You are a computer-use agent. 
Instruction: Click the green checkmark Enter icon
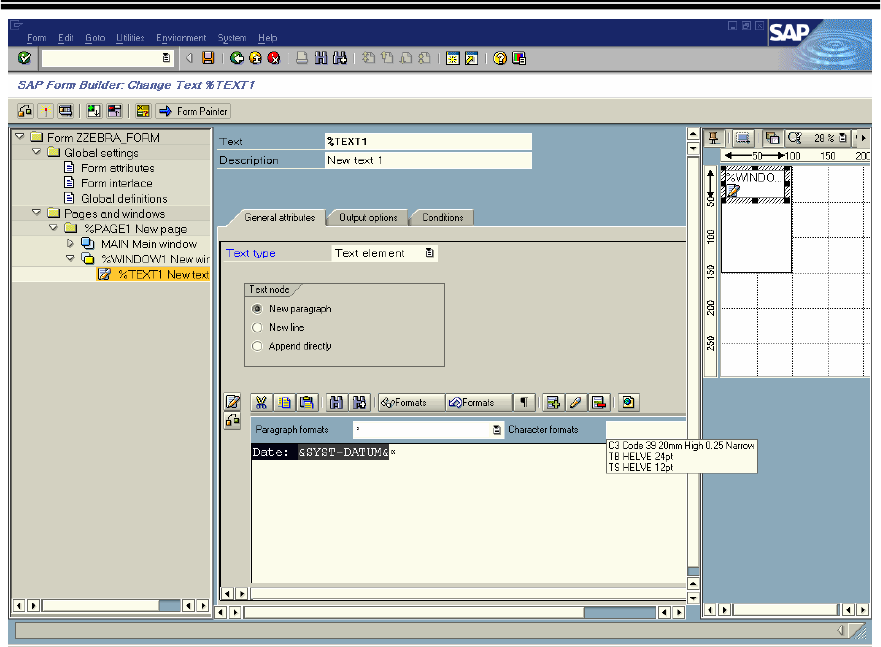[x=24, y=58]
